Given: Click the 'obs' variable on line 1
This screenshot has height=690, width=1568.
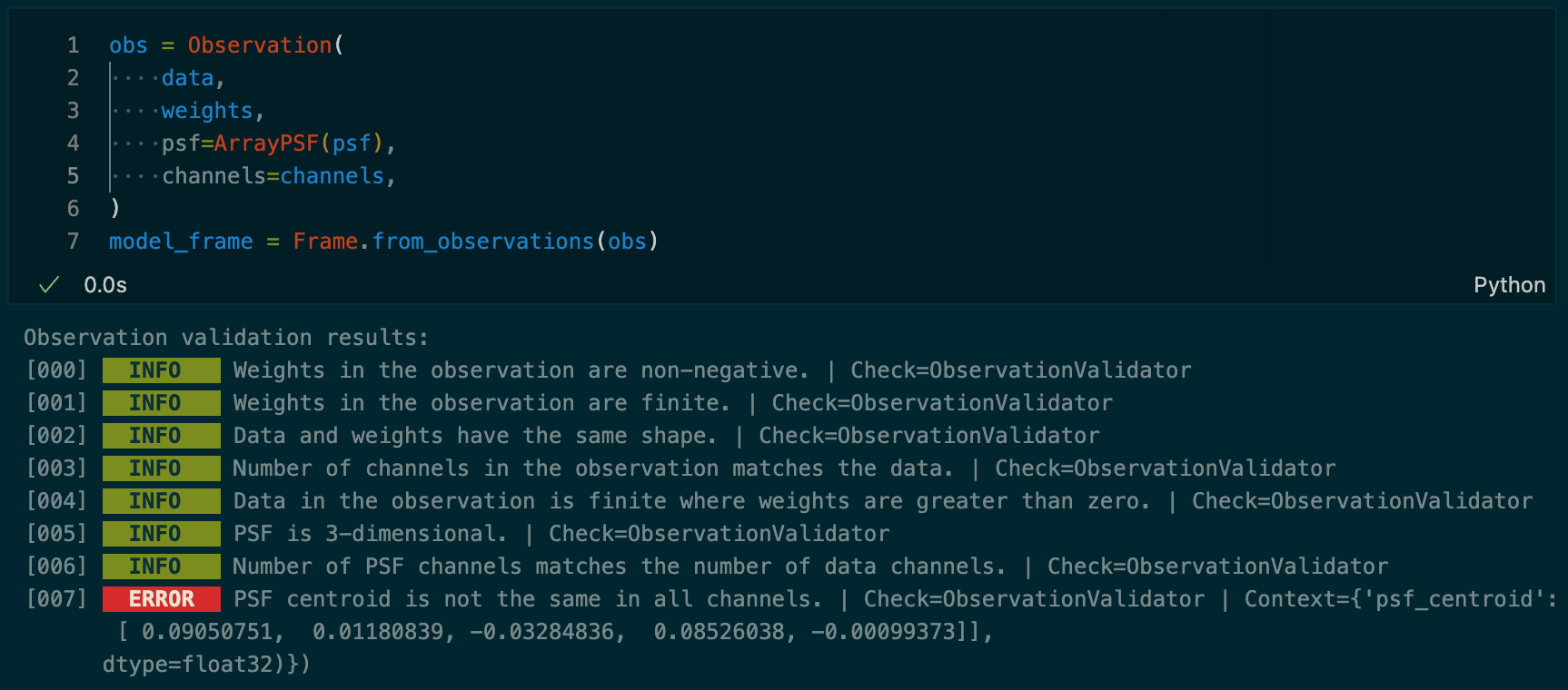Looking at the screenshot, I should [128, 45].
